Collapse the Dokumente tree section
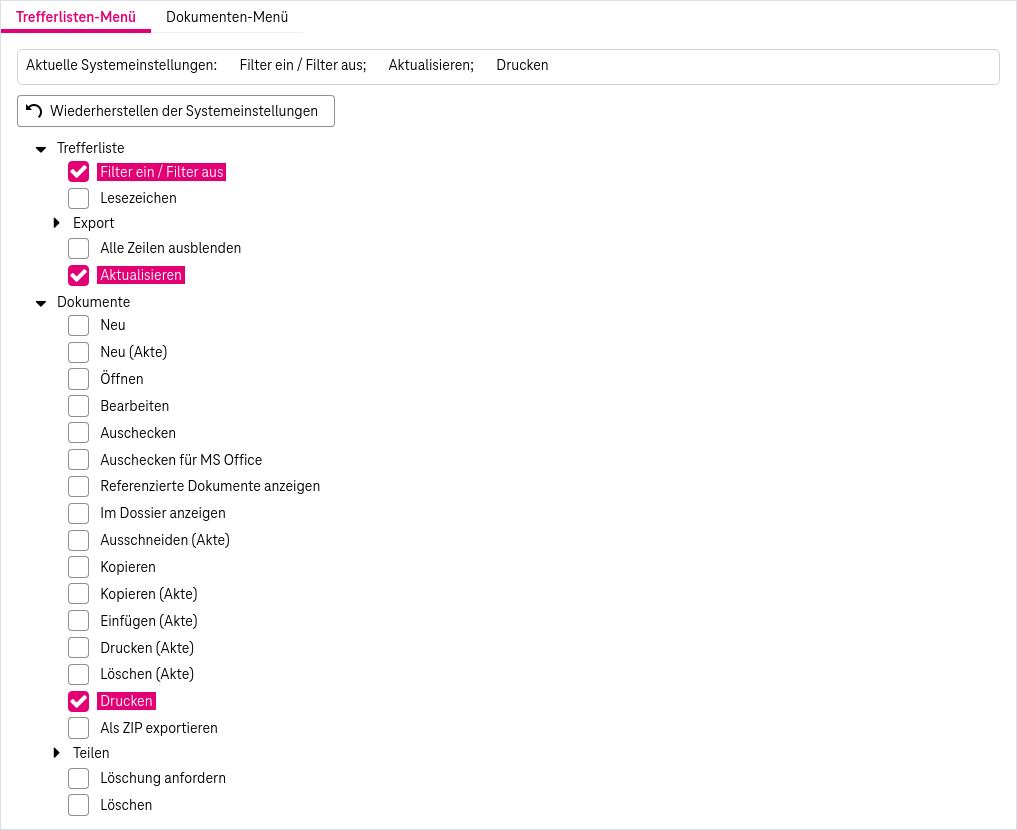Screen dimensions: 1017x830 [x=41, y=303]
